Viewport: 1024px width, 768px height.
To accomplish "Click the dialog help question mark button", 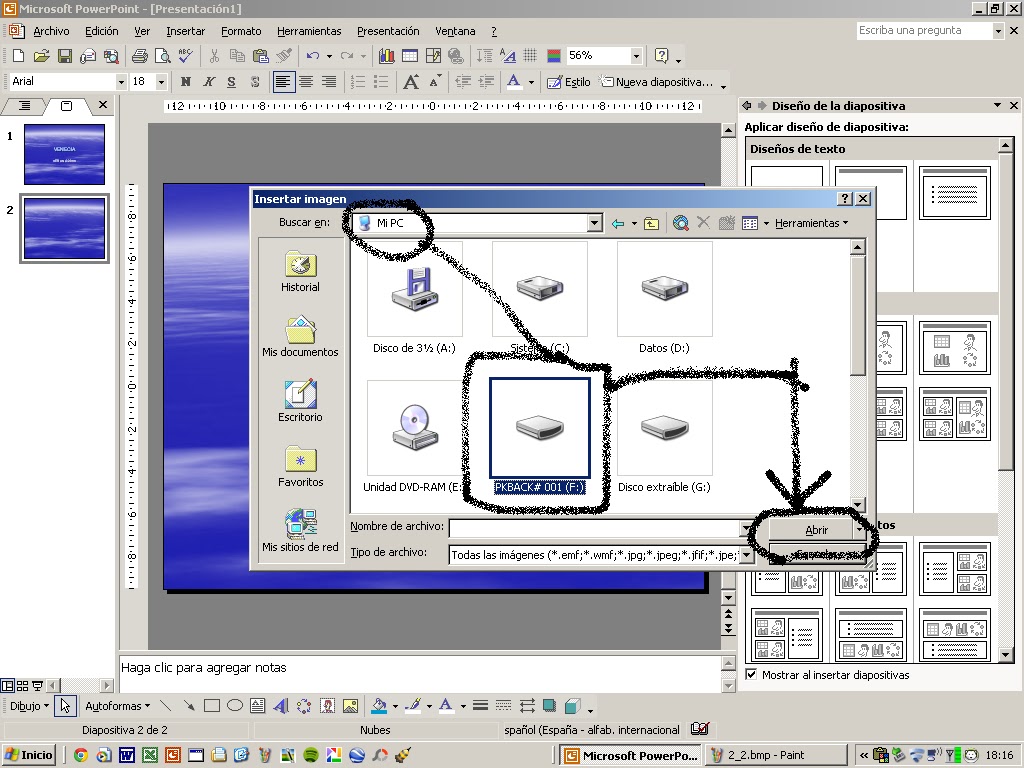I will [x=845, y=199].
